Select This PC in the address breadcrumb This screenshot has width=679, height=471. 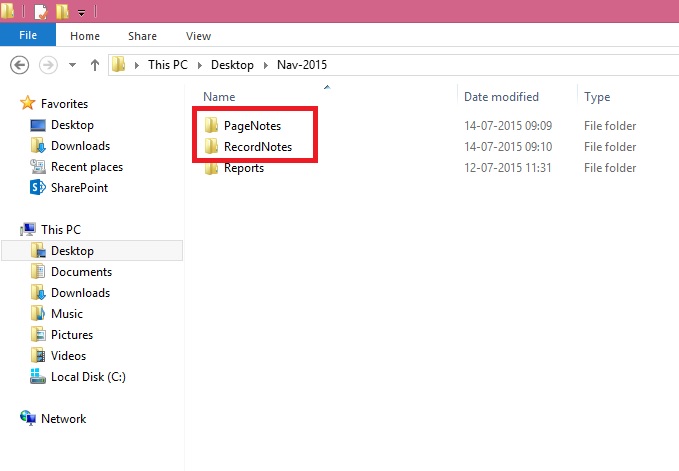point(168,65)
